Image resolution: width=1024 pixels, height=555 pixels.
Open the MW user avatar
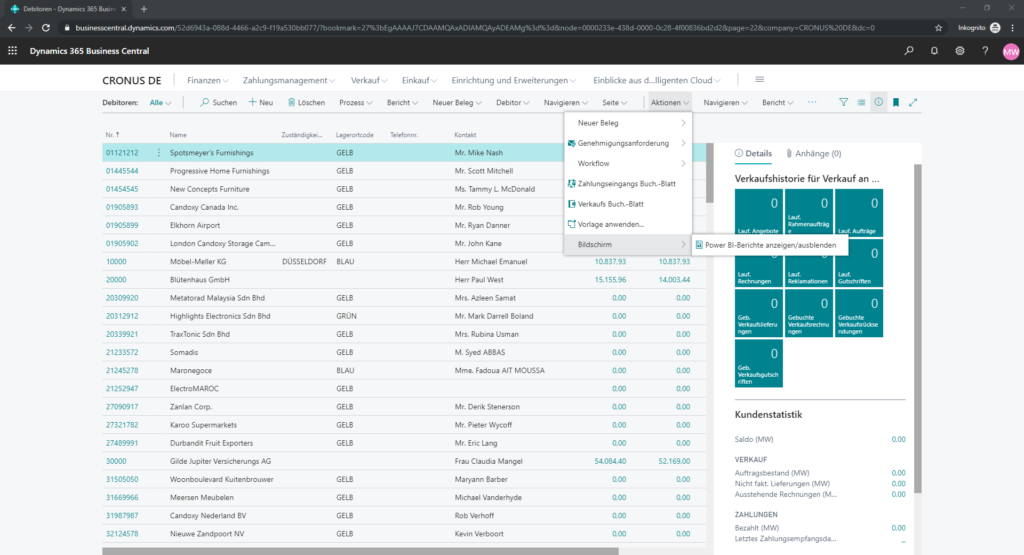pyautogui.click(x=1010, y=52)
